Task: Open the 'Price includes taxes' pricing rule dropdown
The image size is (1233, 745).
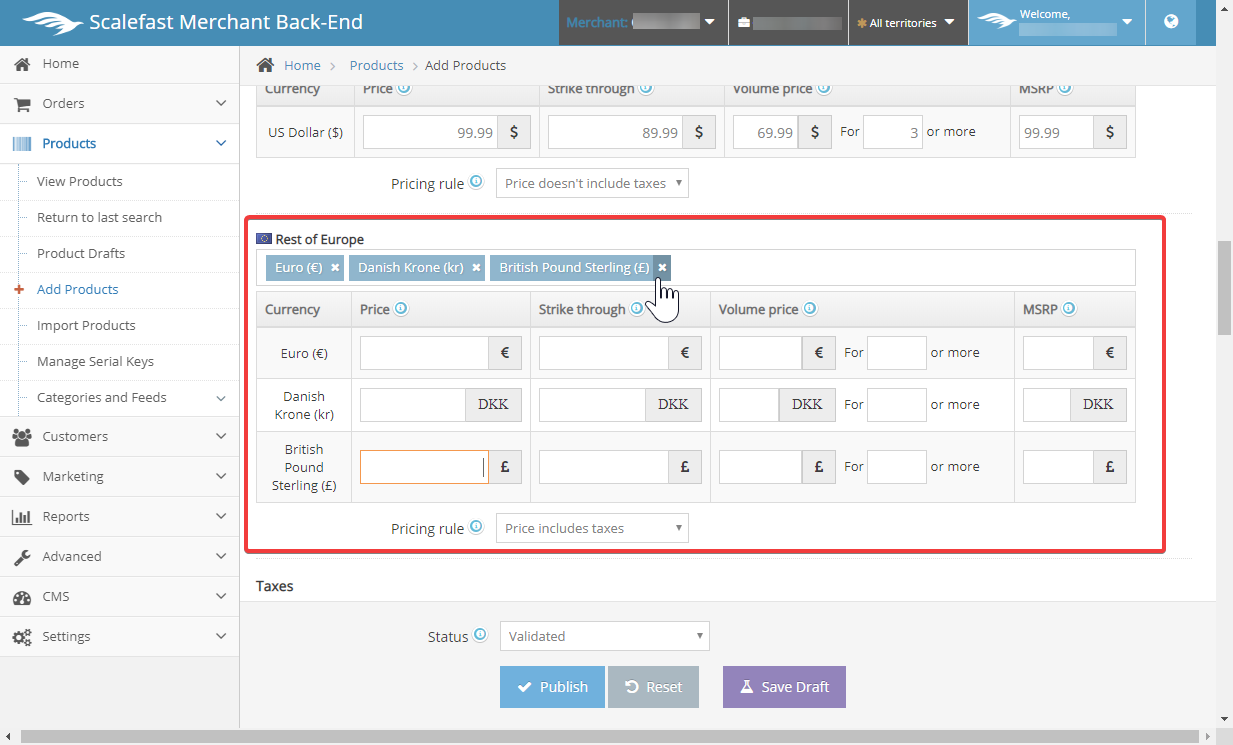Action: pyautogui.click(x=592, y=528)
